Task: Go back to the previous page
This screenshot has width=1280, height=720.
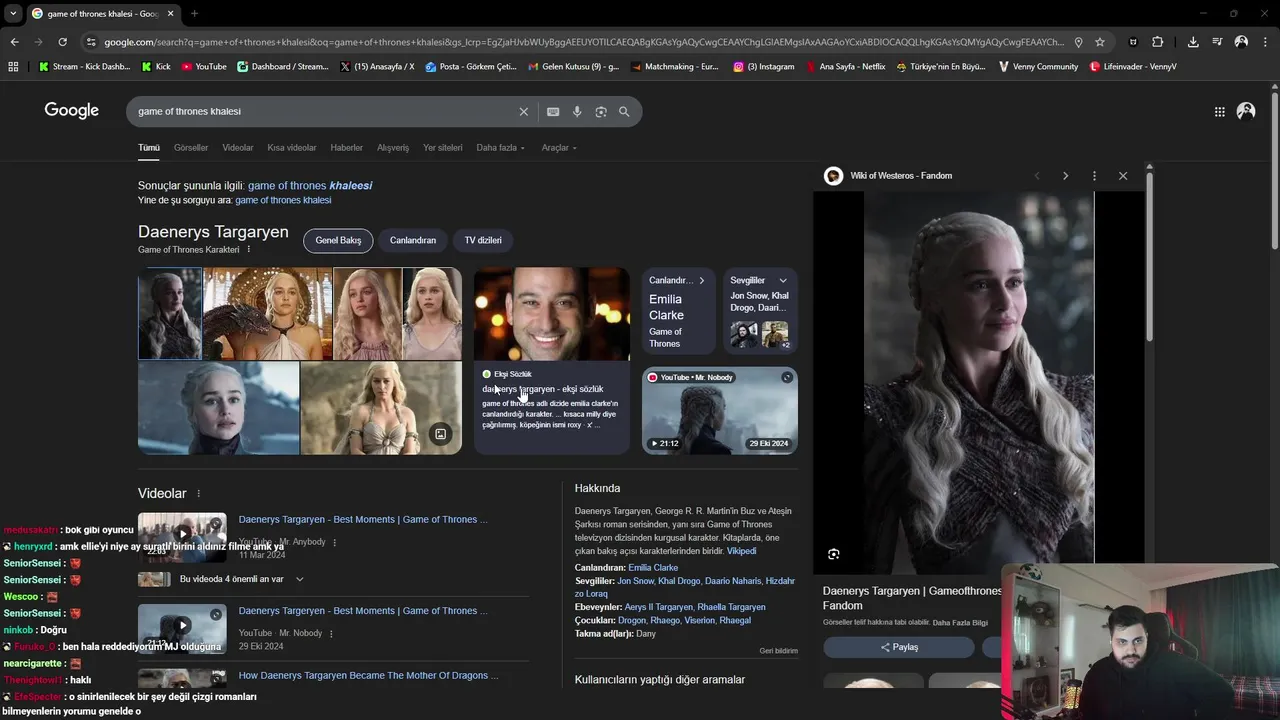Action: [x=14, y=42]
